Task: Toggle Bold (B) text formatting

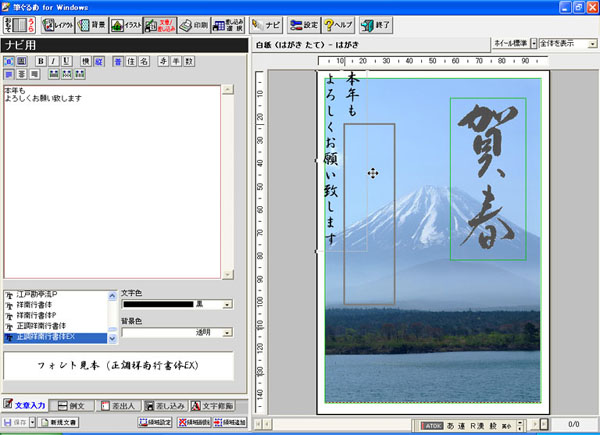Action: [41, 61]
